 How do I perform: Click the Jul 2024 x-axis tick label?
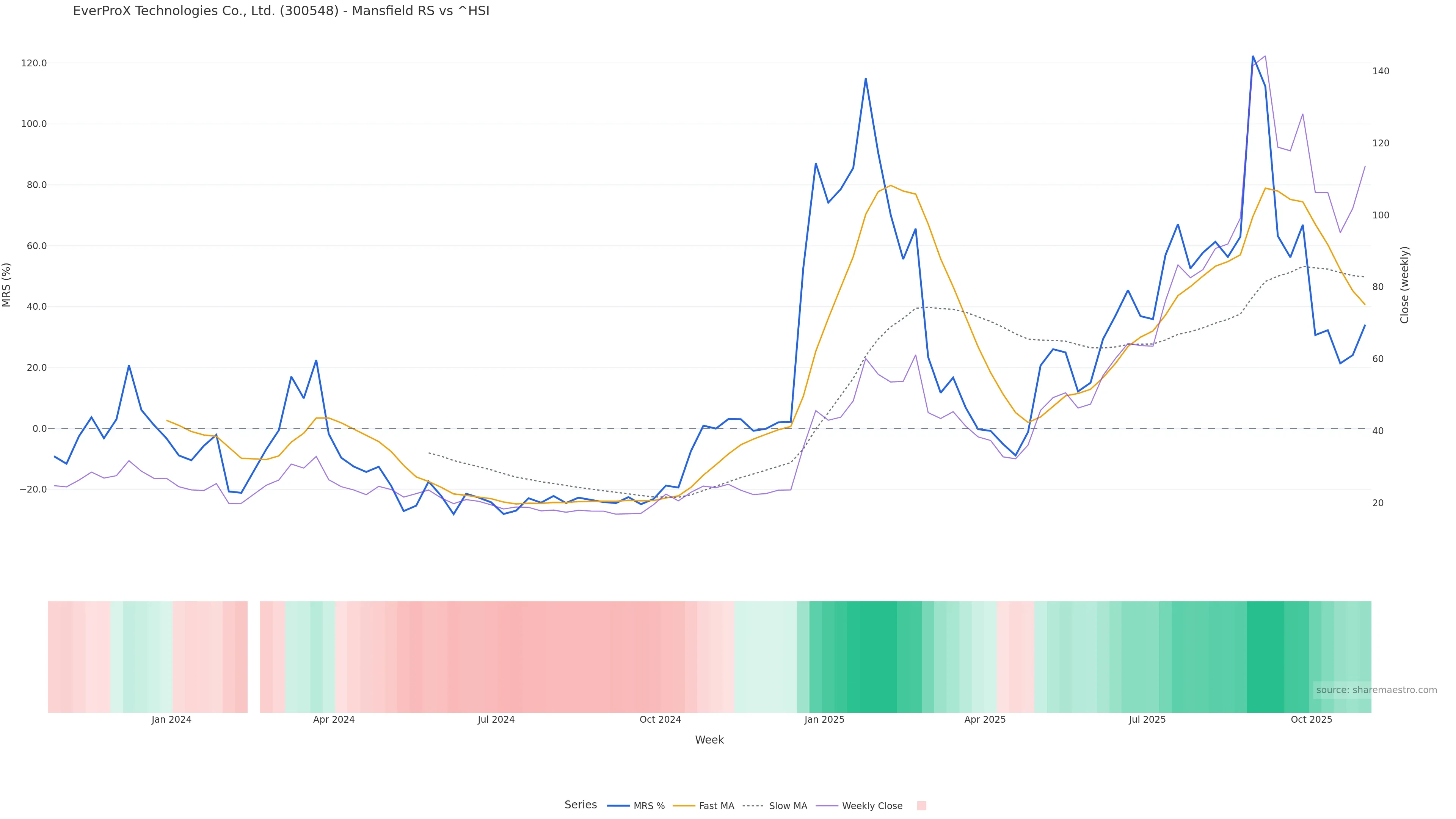(496, 720)
